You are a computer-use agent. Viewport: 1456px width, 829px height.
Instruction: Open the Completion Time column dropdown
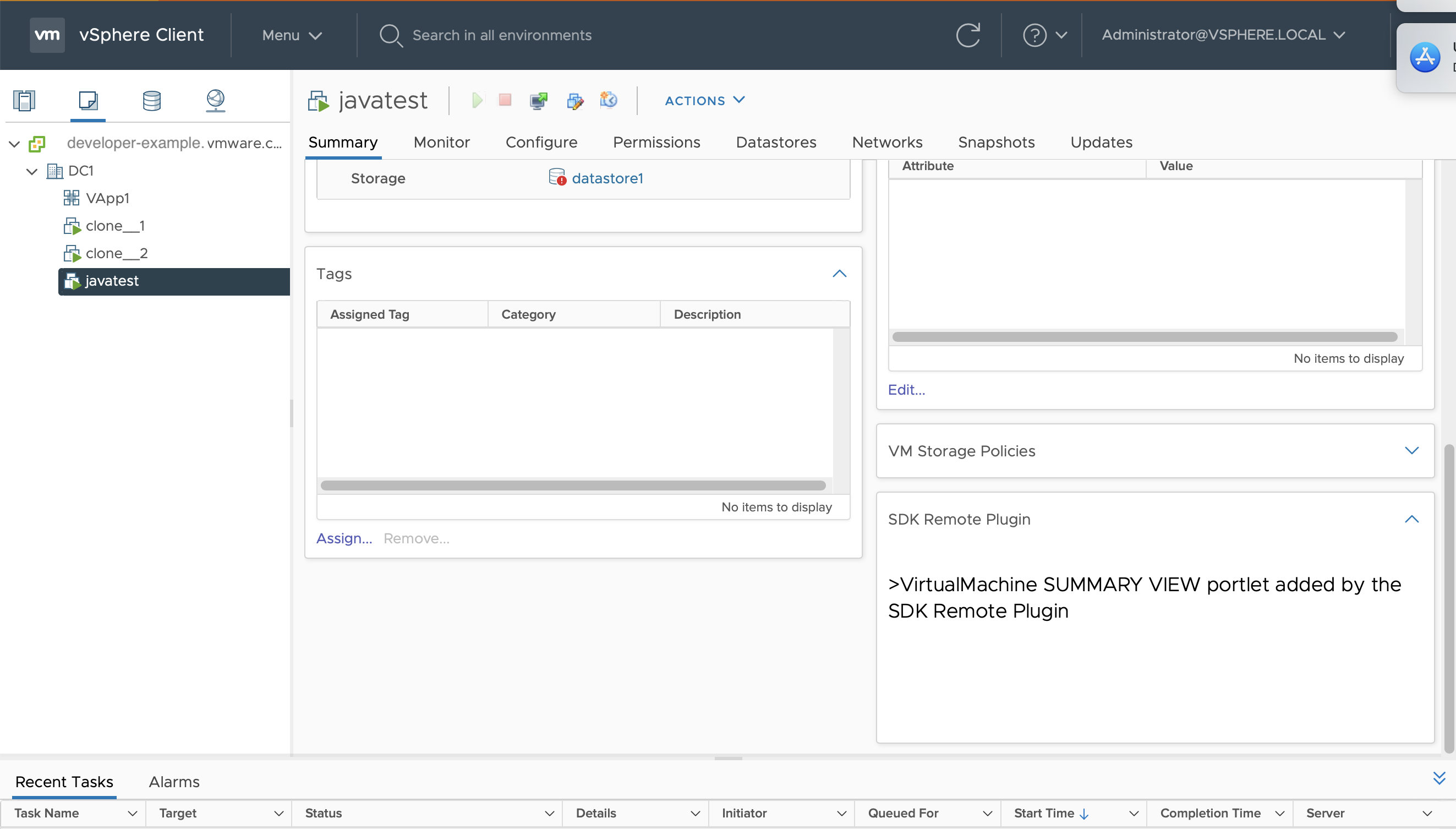coord(1279,814)
